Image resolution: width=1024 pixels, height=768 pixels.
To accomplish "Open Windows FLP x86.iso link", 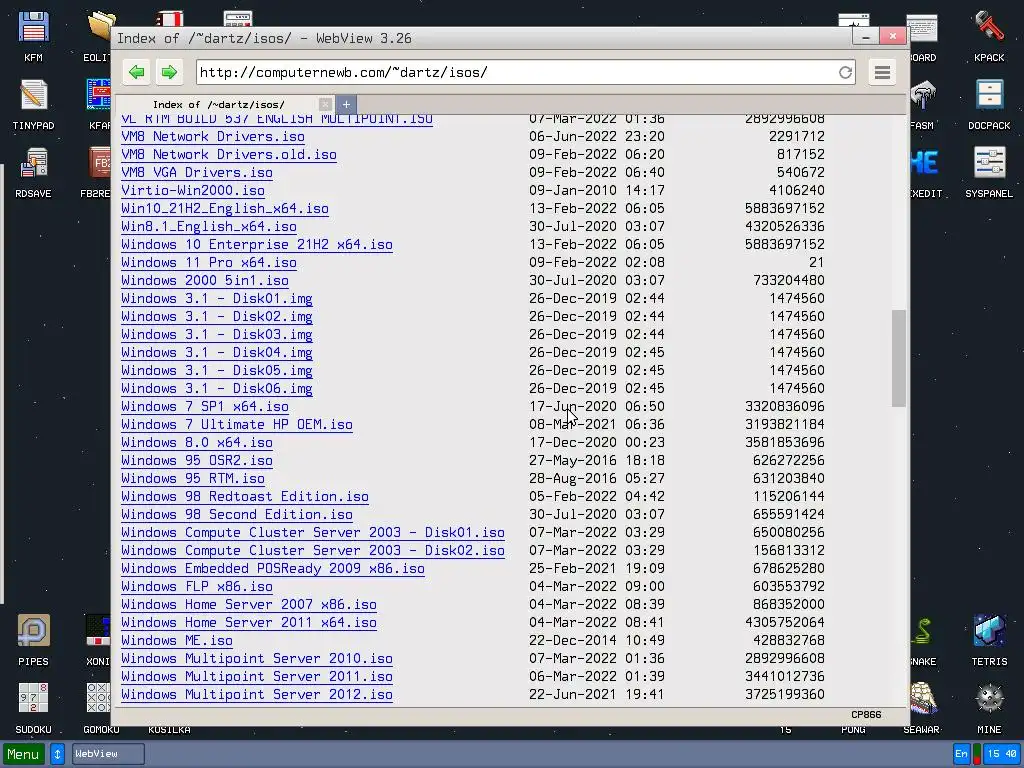I will (x=197, y=586).
